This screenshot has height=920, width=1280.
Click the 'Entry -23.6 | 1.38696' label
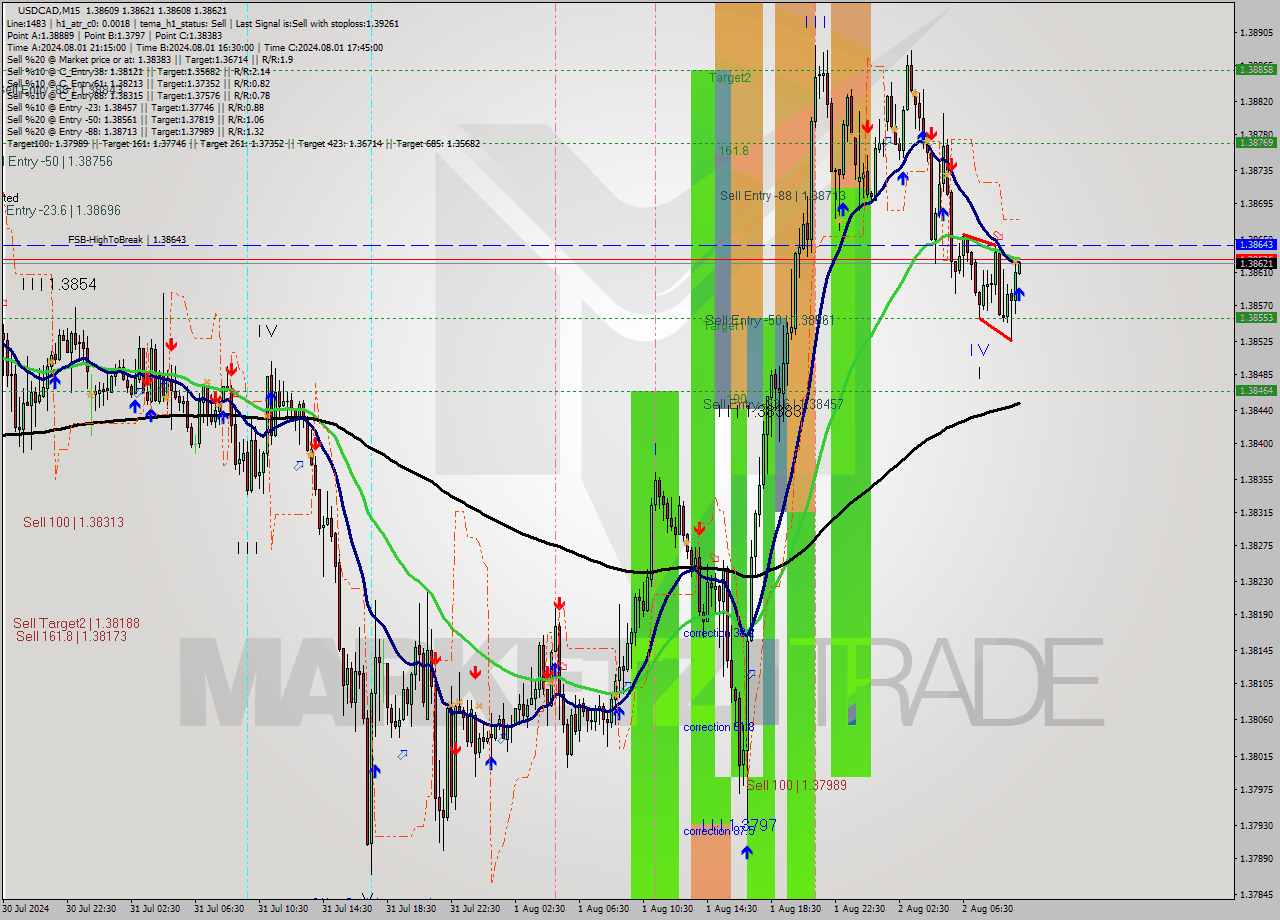(x=63, y=211)
